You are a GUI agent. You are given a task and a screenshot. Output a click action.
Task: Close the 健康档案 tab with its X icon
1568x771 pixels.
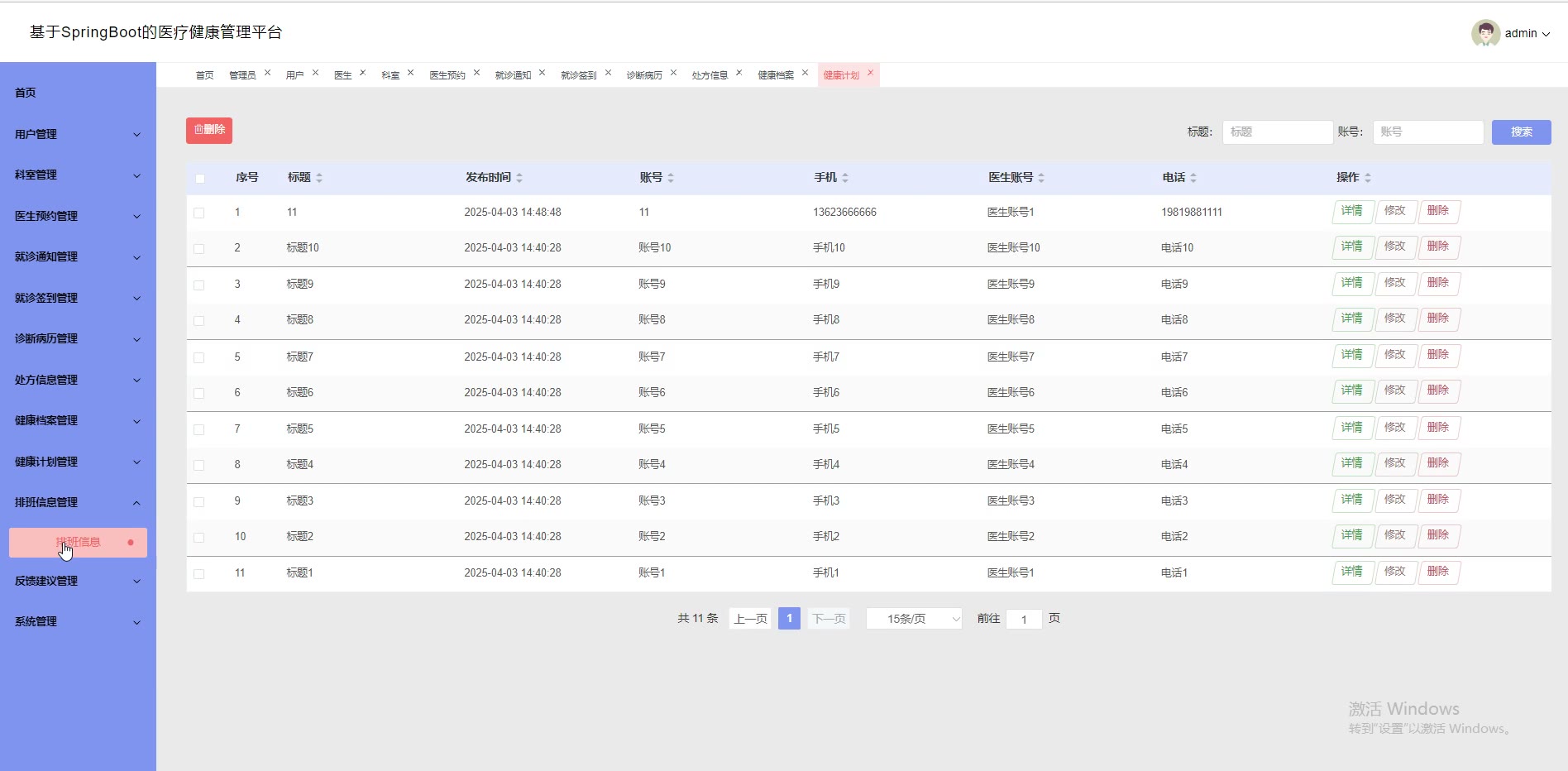pos(805,73)
